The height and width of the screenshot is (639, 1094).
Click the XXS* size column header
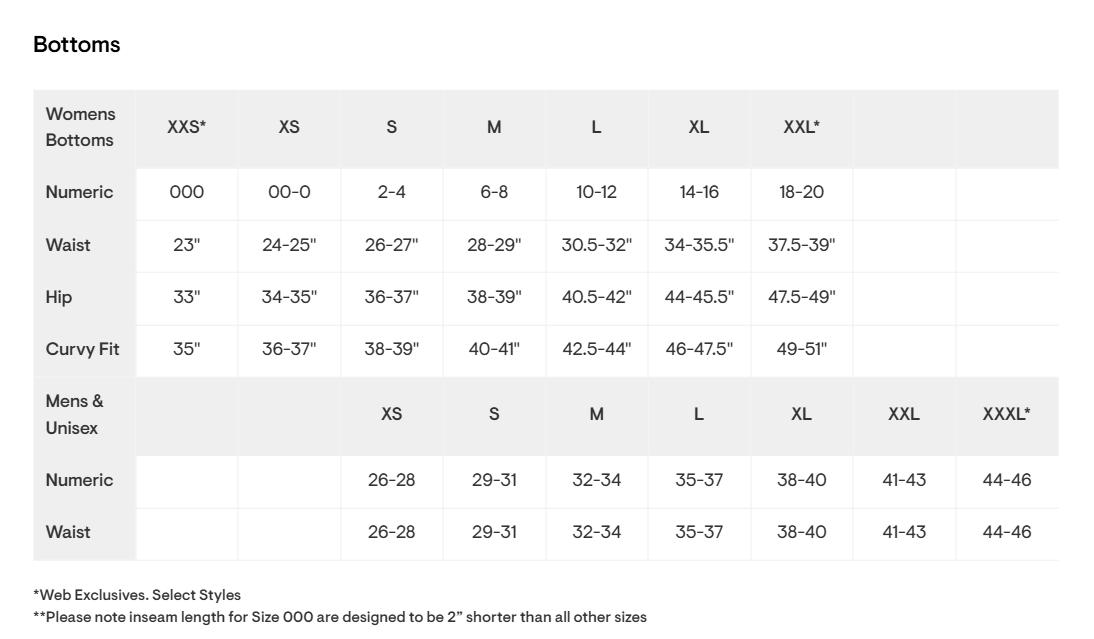point(187,128)
